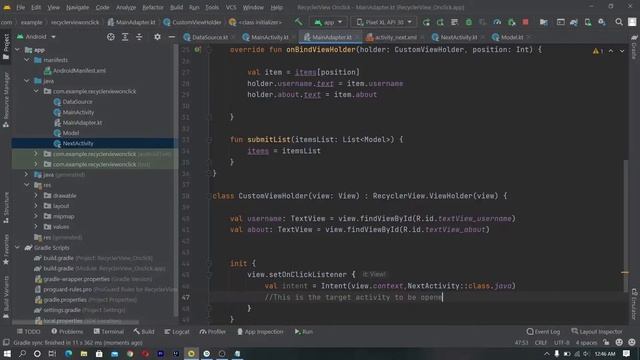This screenshot has height=360, width=640.
Task: Open the Logcat tool window
Action: [x=177, y=332]
